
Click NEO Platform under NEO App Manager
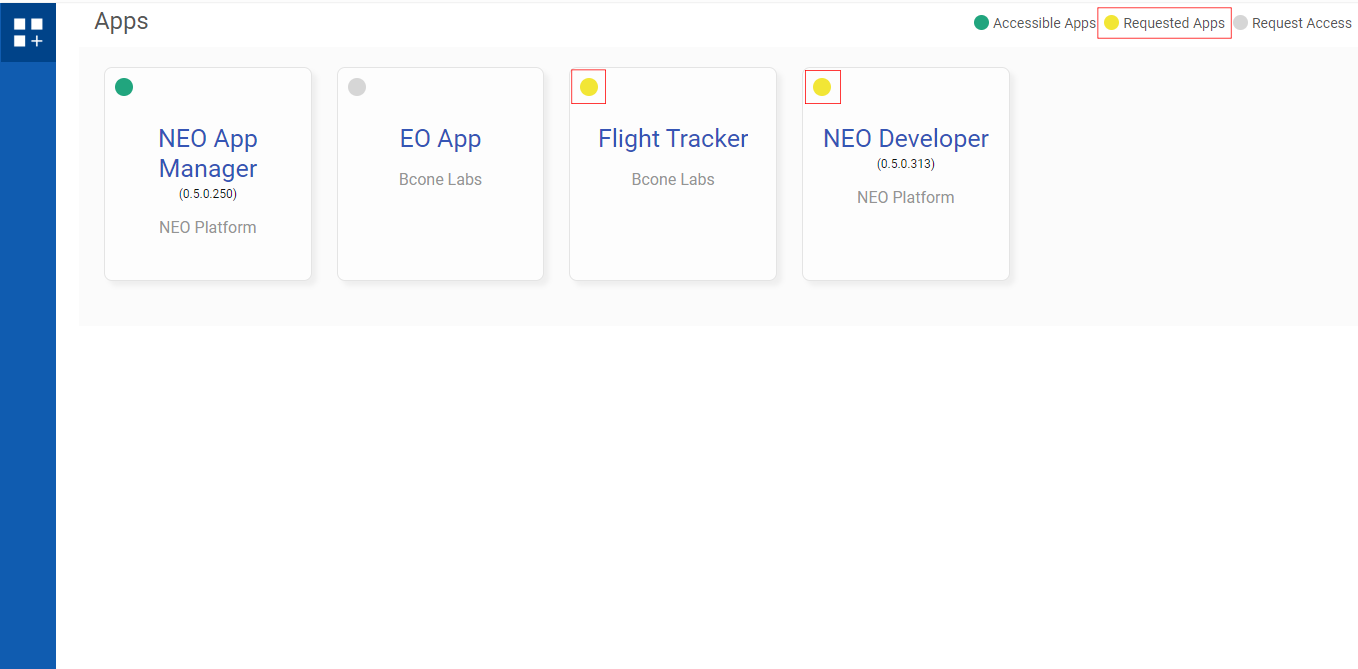pos(208,228)
